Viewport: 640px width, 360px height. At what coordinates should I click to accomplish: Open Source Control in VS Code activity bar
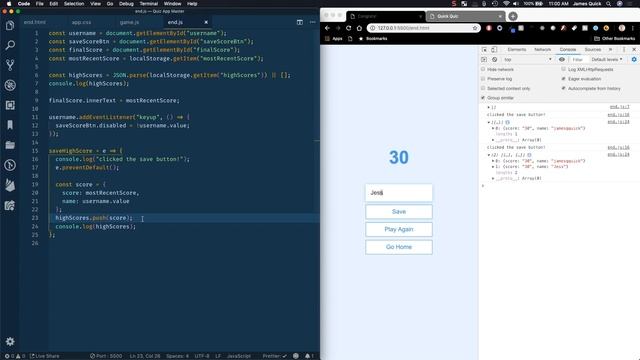[10, 65]
